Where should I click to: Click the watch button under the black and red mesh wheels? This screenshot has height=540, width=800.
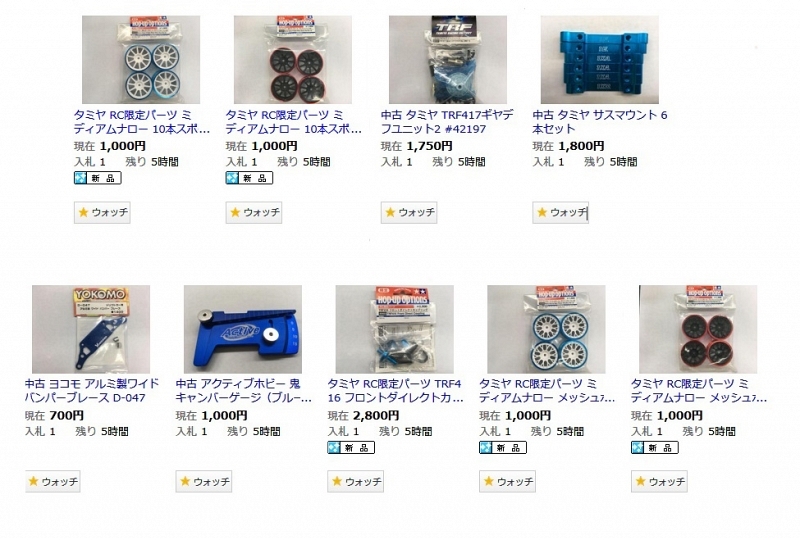click(659, 481)
